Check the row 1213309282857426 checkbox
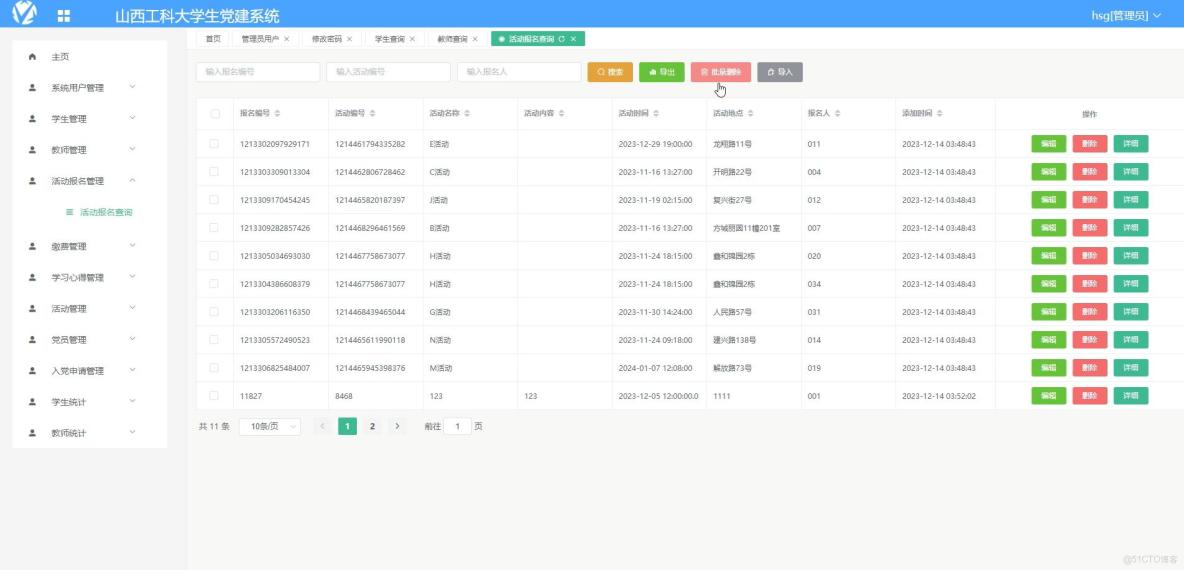 tap(214, 227)
